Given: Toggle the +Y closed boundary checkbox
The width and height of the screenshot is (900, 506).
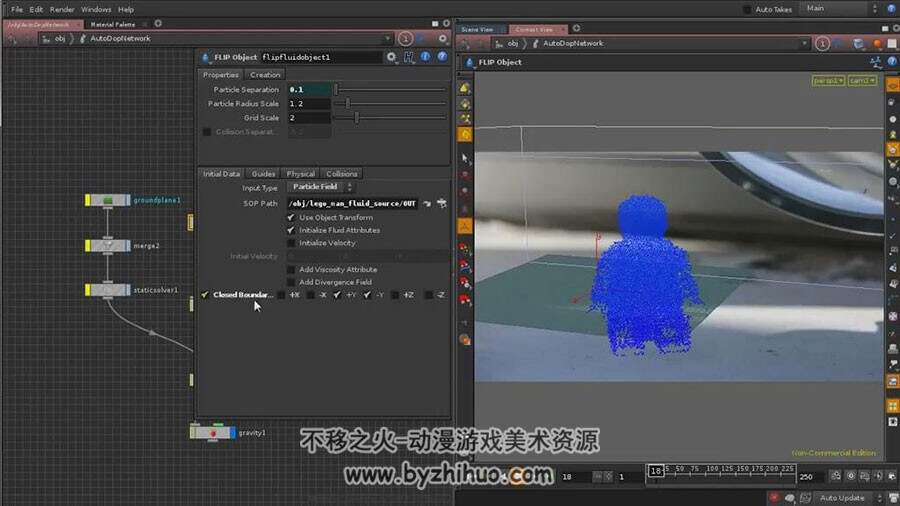Looking at the screenshot, I should coord(337,295).
